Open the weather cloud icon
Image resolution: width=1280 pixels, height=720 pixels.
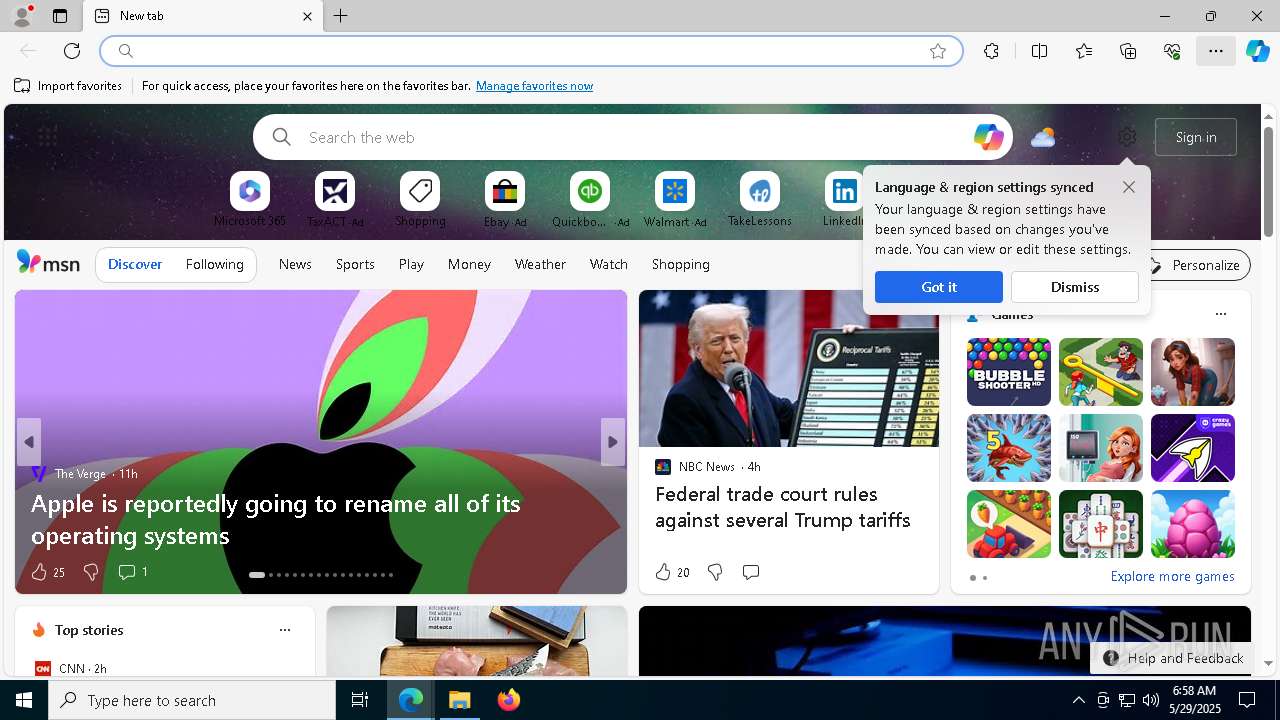[x=1043, y=137]
